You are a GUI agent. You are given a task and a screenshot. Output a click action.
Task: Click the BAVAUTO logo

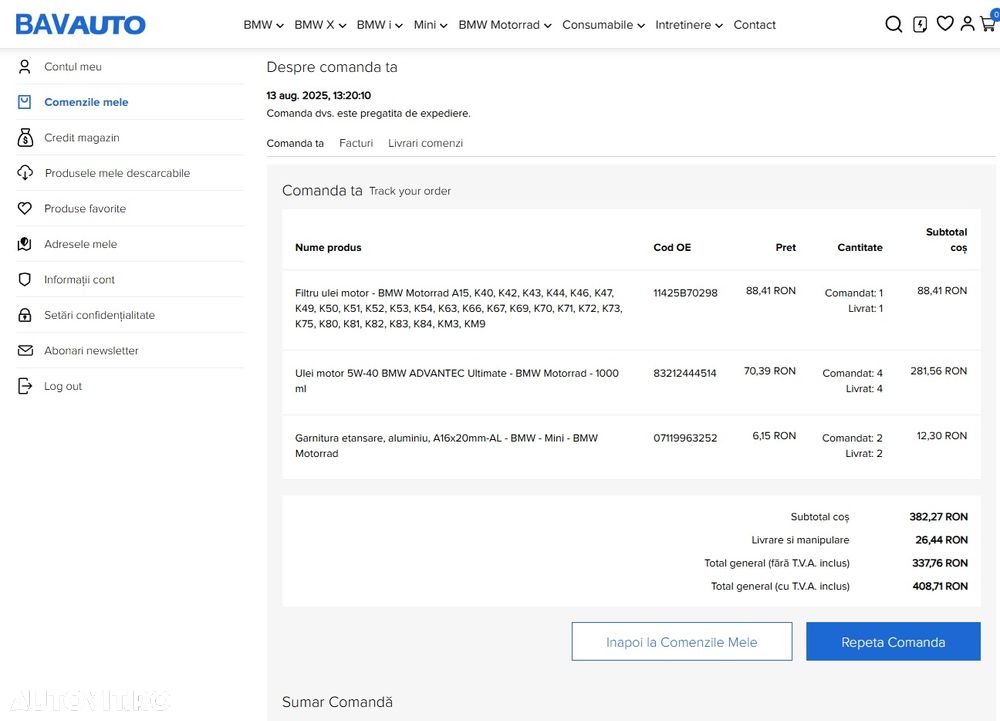pyautogui.click(x=80, y=24)
